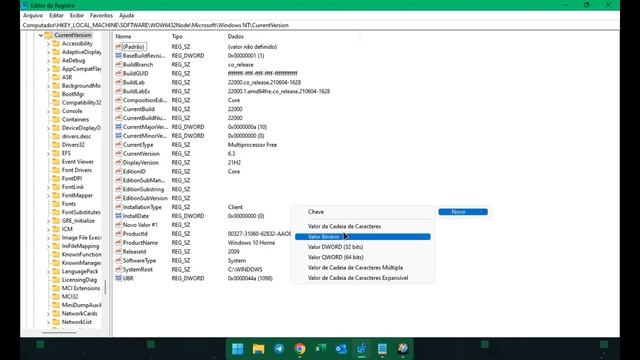
Task: Expand the Console key
Action: pos(48,111)
